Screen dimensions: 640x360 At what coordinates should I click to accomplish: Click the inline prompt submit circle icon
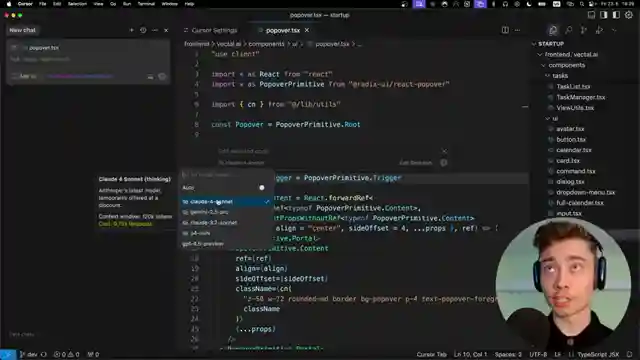(x=444, y=163)
